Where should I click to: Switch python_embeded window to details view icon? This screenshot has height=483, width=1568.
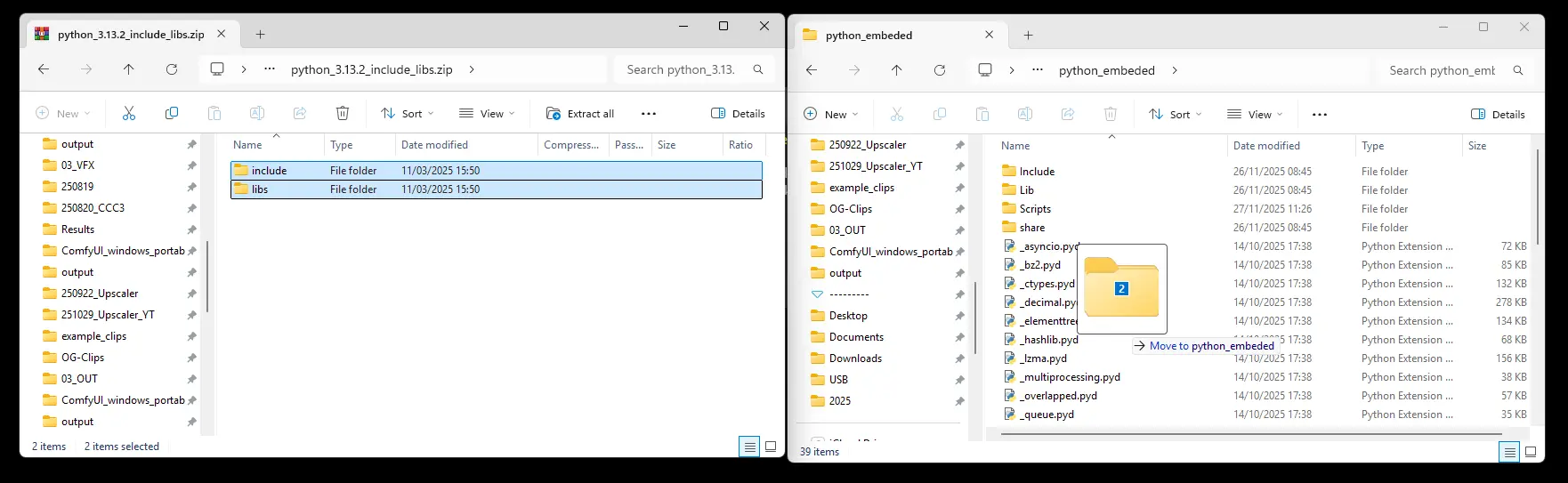click(x=1510, y=452)
